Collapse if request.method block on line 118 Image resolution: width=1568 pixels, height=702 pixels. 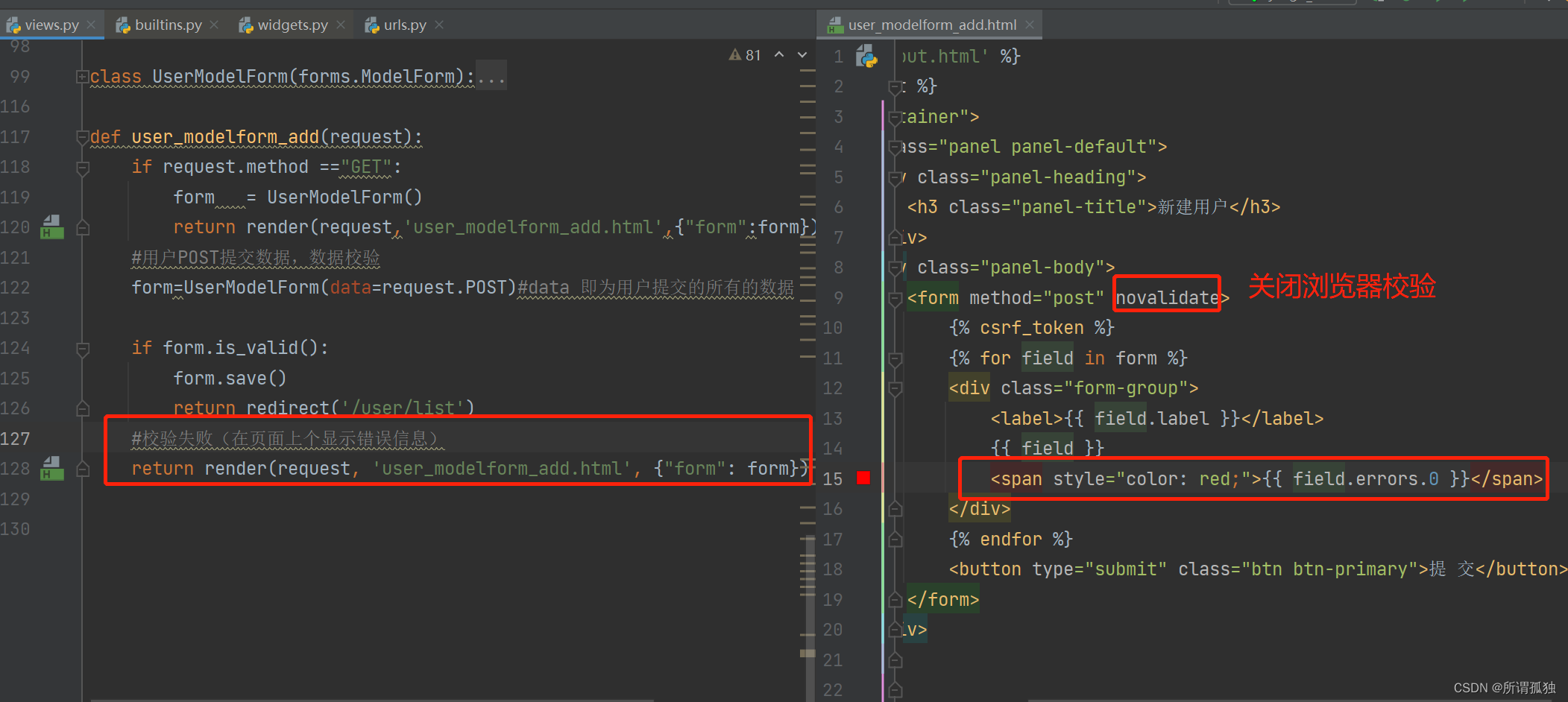coord(83,168)
